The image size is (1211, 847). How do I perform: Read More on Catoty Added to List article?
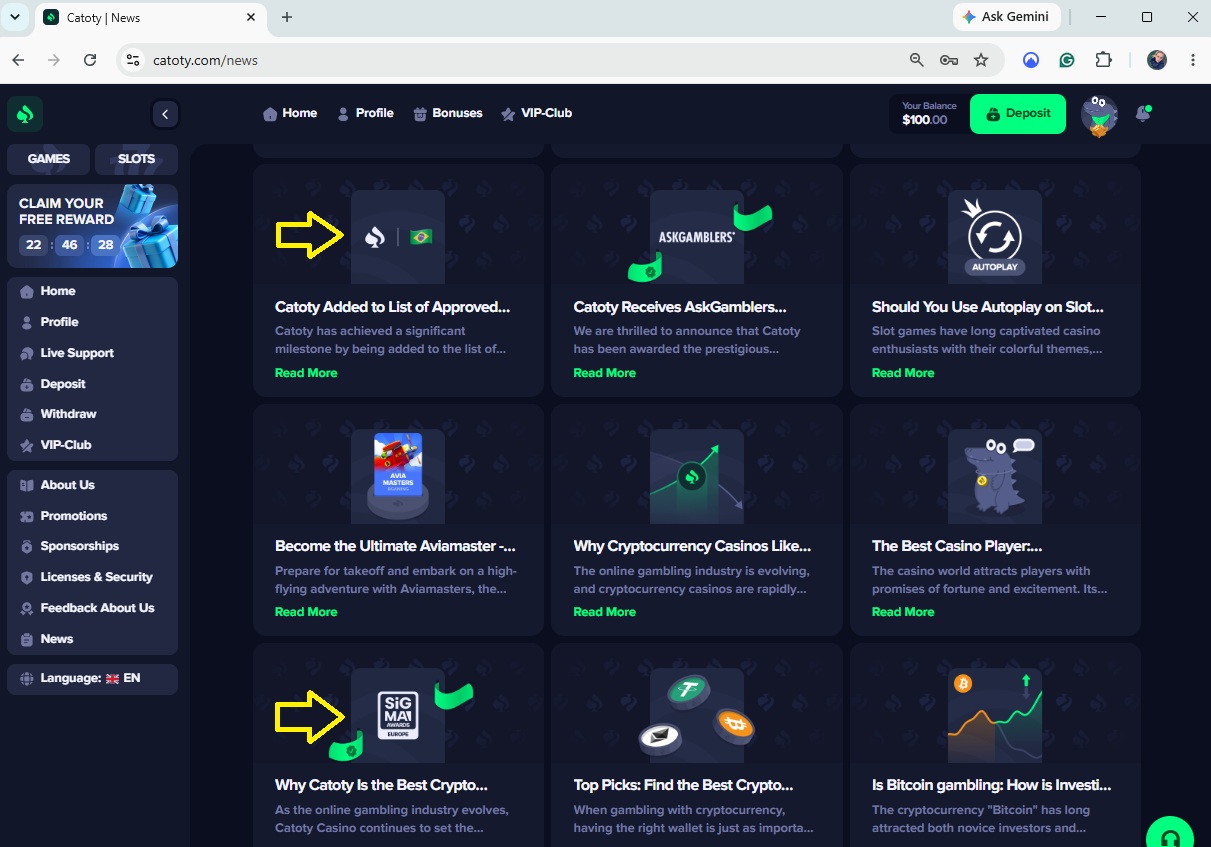pos(306,373)
